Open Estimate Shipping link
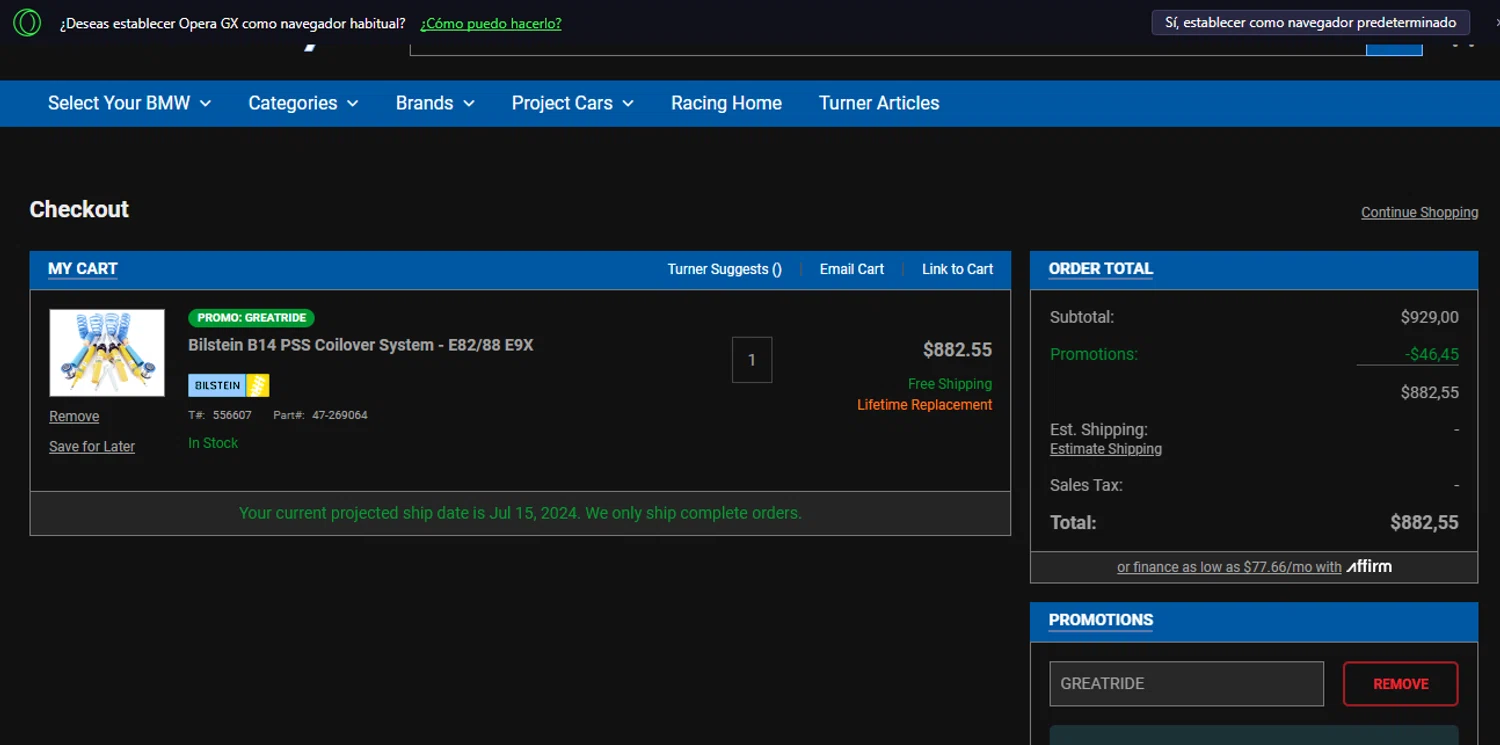The image size is (1500, 745). pyautogui.click(x=1106, y=449)
